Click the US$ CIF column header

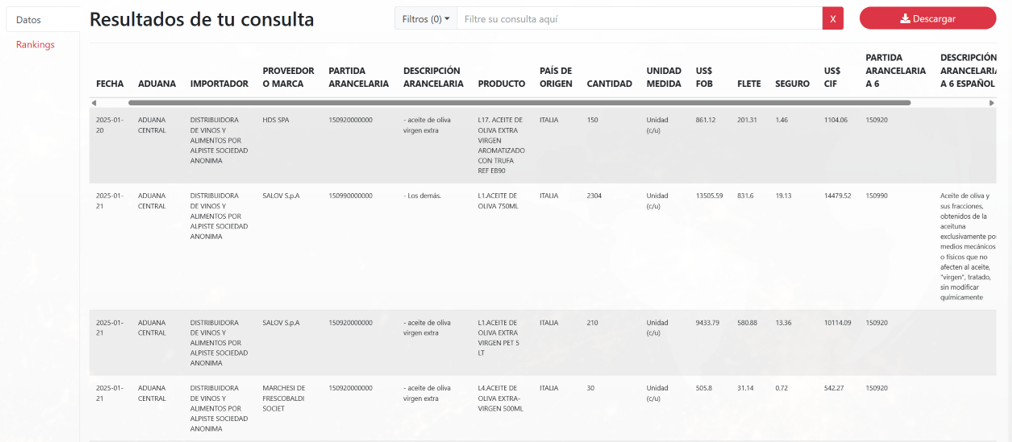tap(832, 77)
